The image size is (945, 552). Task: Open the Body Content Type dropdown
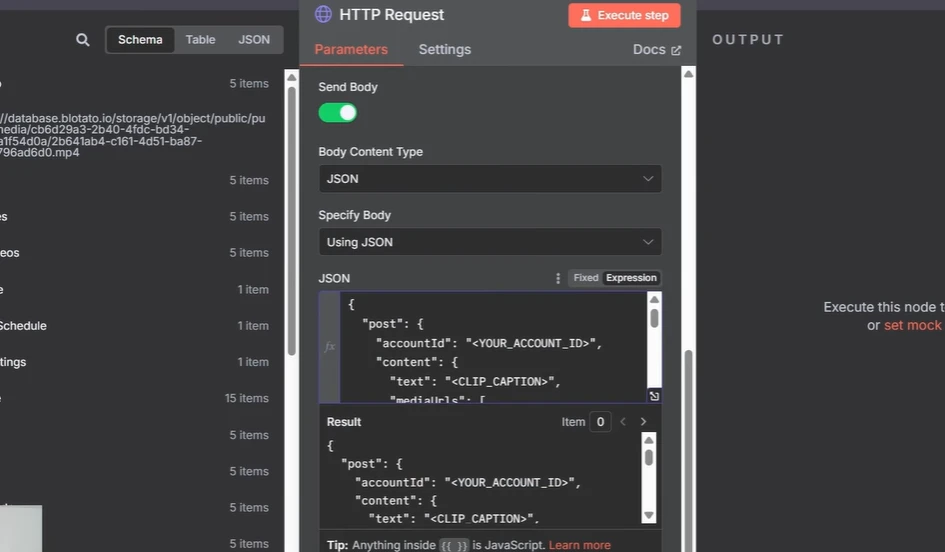click(x=490, y=179)
